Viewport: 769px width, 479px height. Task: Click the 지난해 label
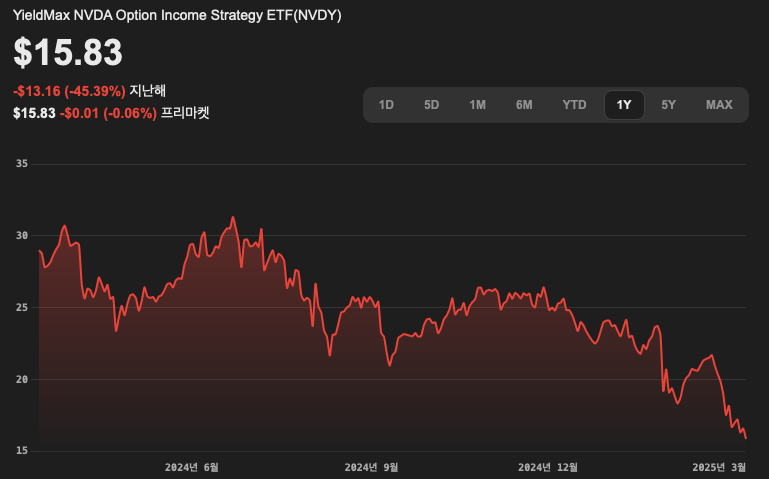(x=148, y=91)
